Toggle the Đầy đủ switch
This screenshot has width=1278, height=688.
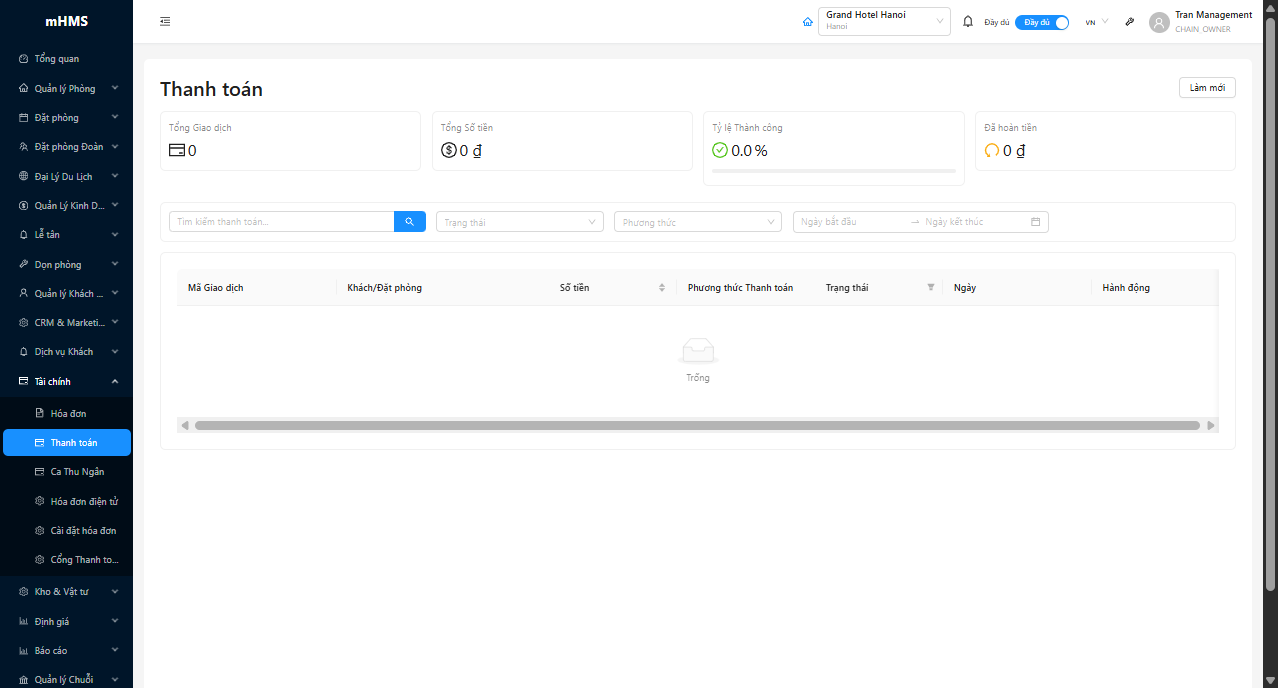[1041, 22]
